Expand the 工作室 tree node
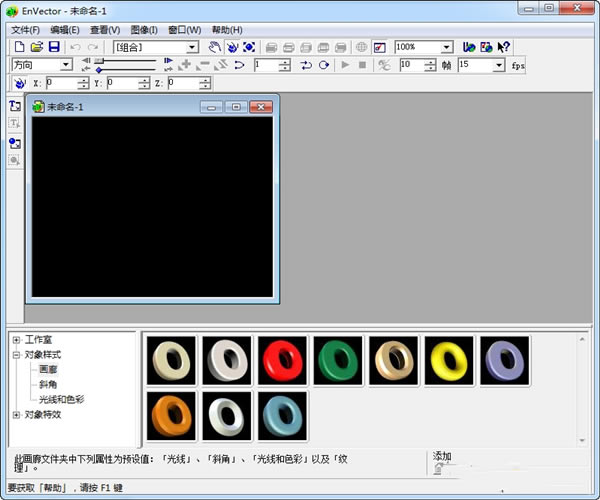Screen dimensions: 600x500 16,339
